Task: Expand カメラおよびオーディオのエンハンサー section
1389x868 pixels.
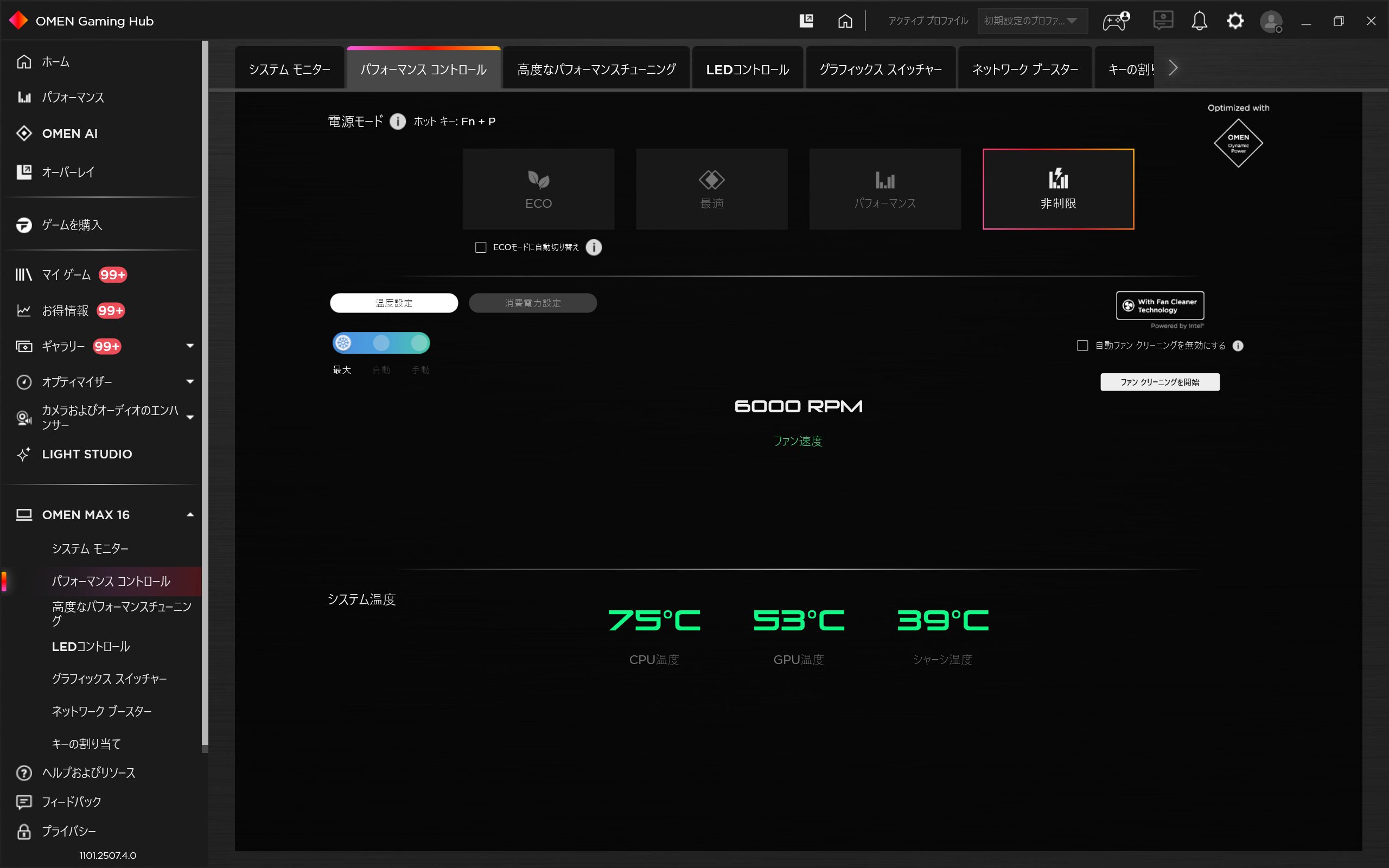Action: pyautogui.click(x=190, y=417)
